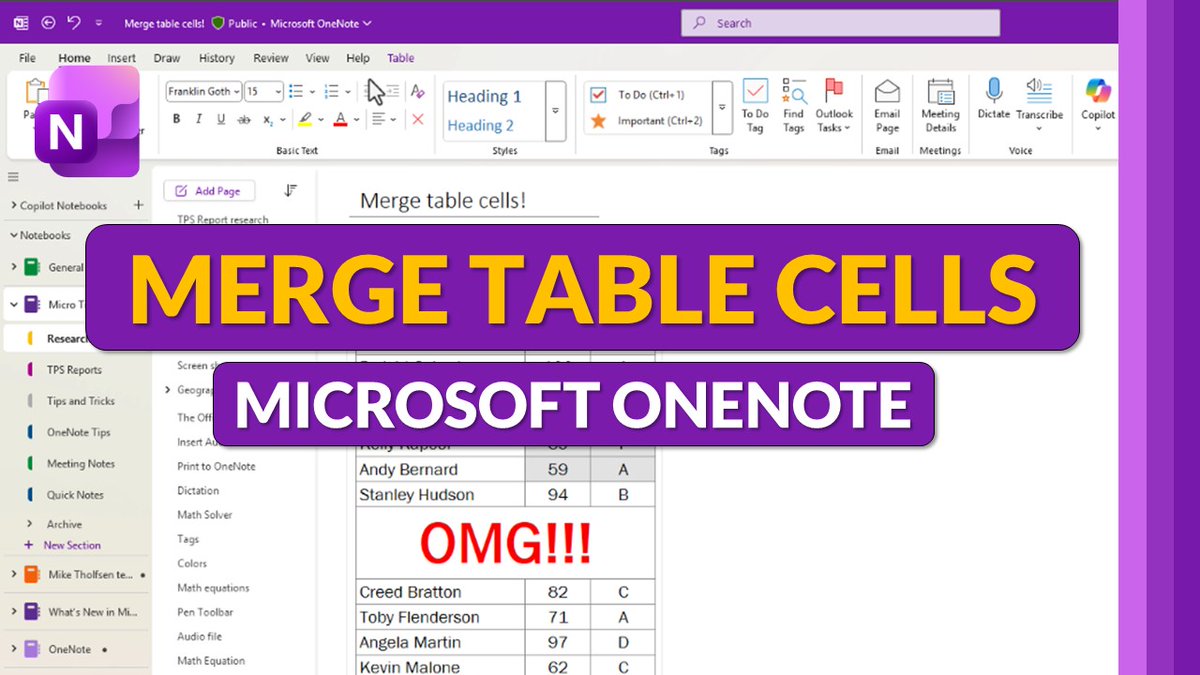Click the Undo icon in the title bar
The height and width of the screenshot is (675, 1200).
coord(73,22)
